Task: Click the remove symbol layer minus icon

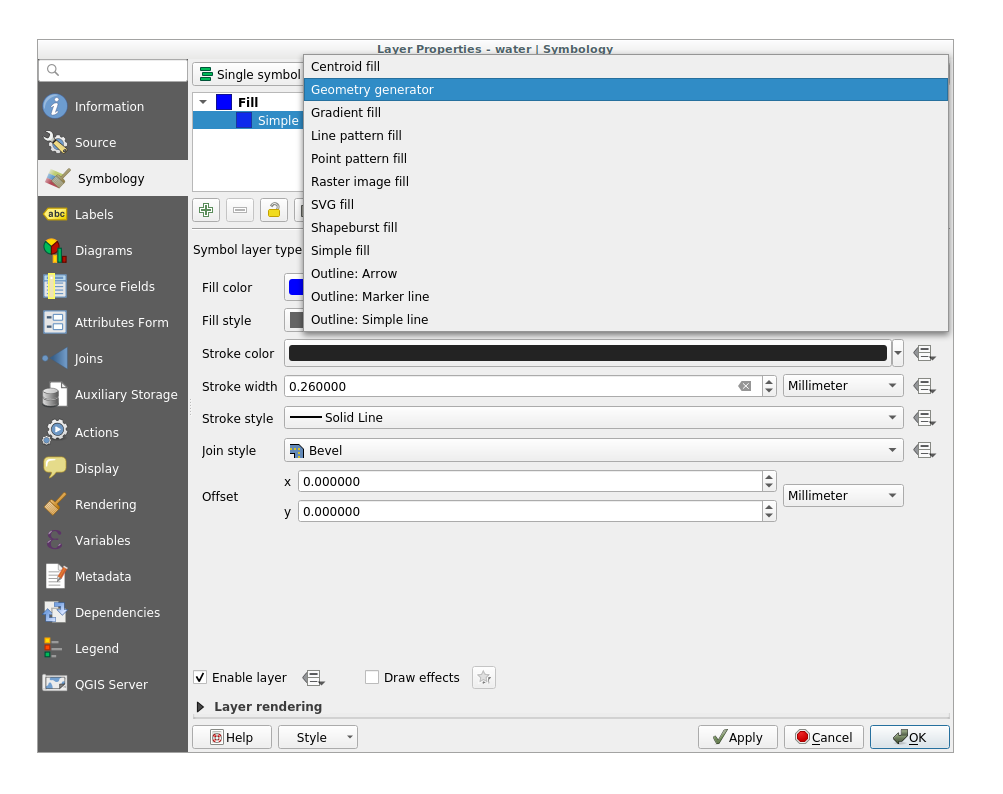Action: point(240,210)
